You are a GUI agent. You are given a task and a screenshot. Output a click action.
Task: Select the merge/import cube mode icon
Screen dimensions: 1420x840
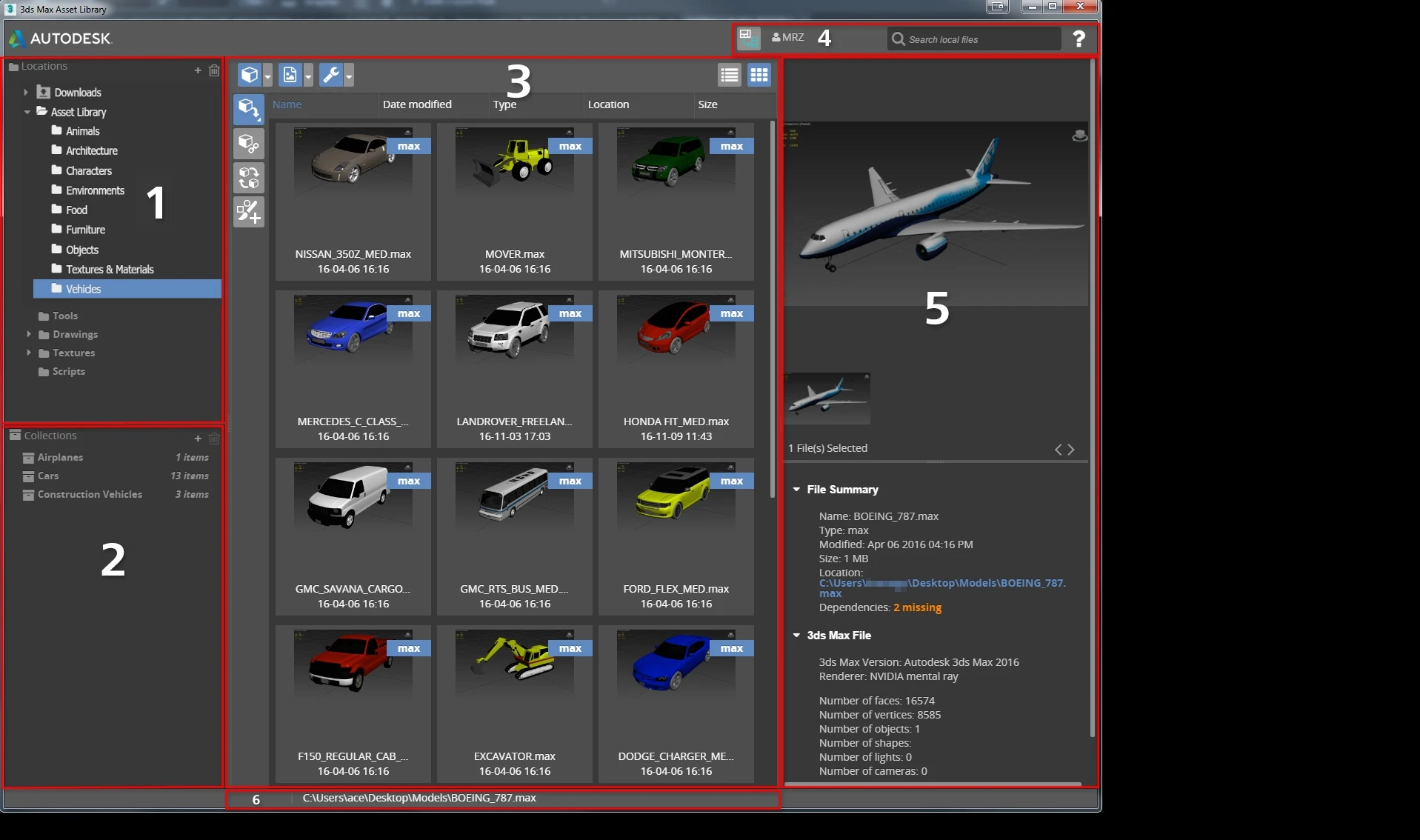[x=249, y=109]
